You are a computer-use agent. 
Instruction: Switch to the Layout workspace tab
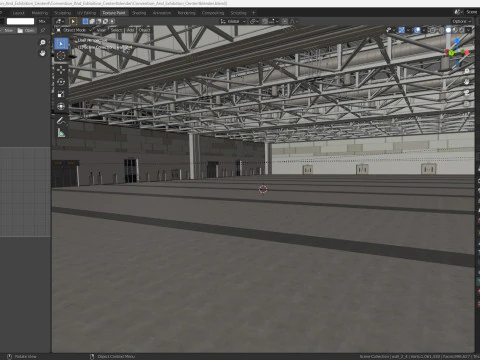point(18,13)
